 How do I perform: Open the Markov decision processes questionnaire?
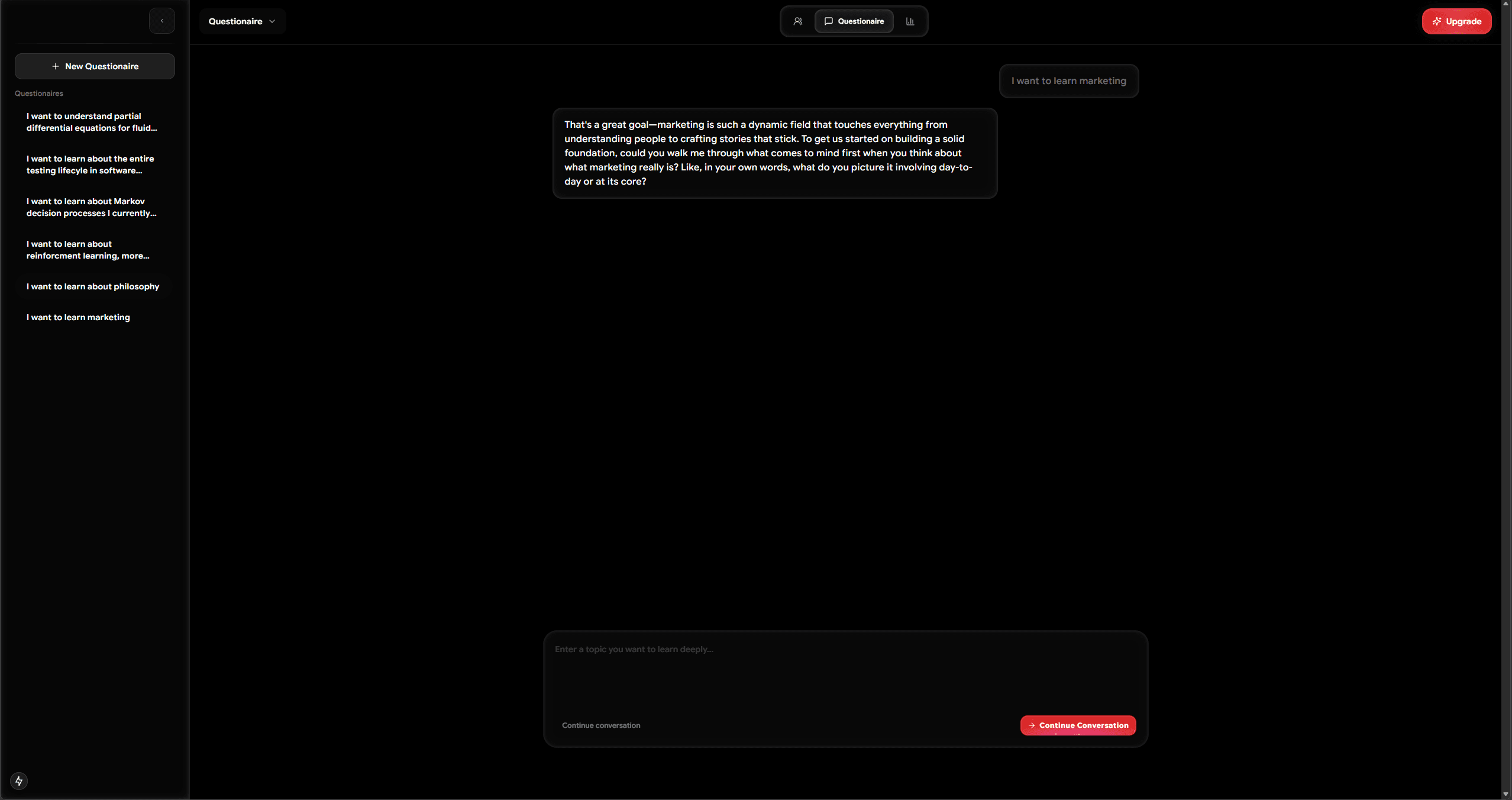coord(91,207)
